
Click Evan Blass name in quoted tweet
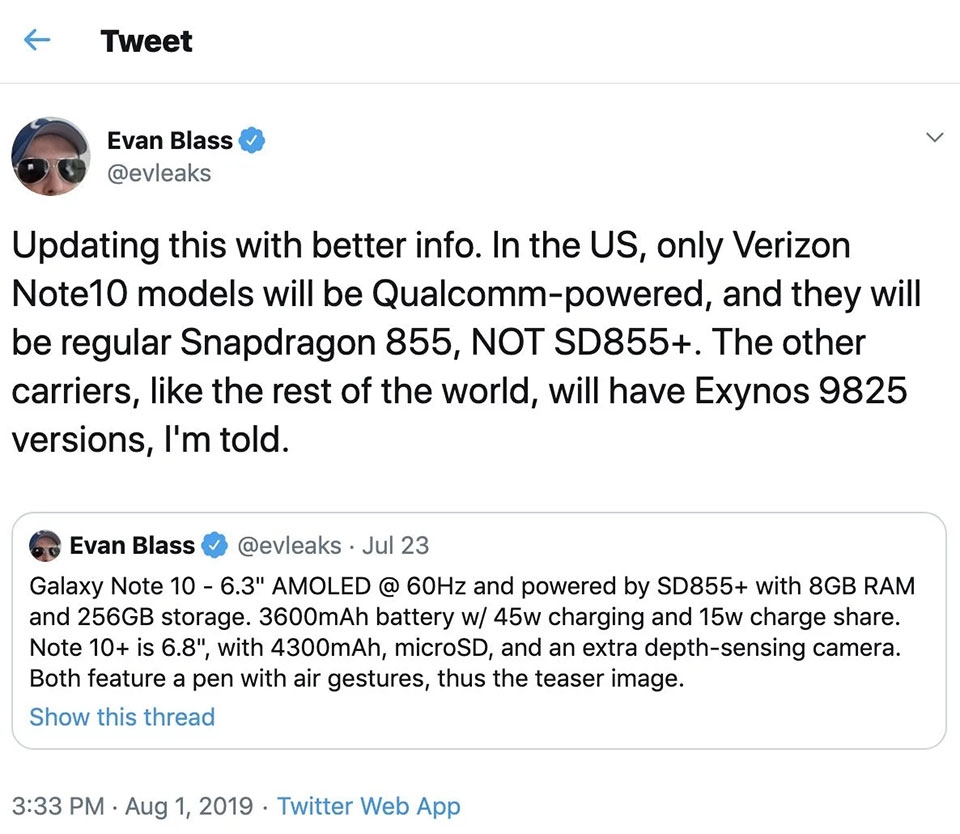point(132,545)
